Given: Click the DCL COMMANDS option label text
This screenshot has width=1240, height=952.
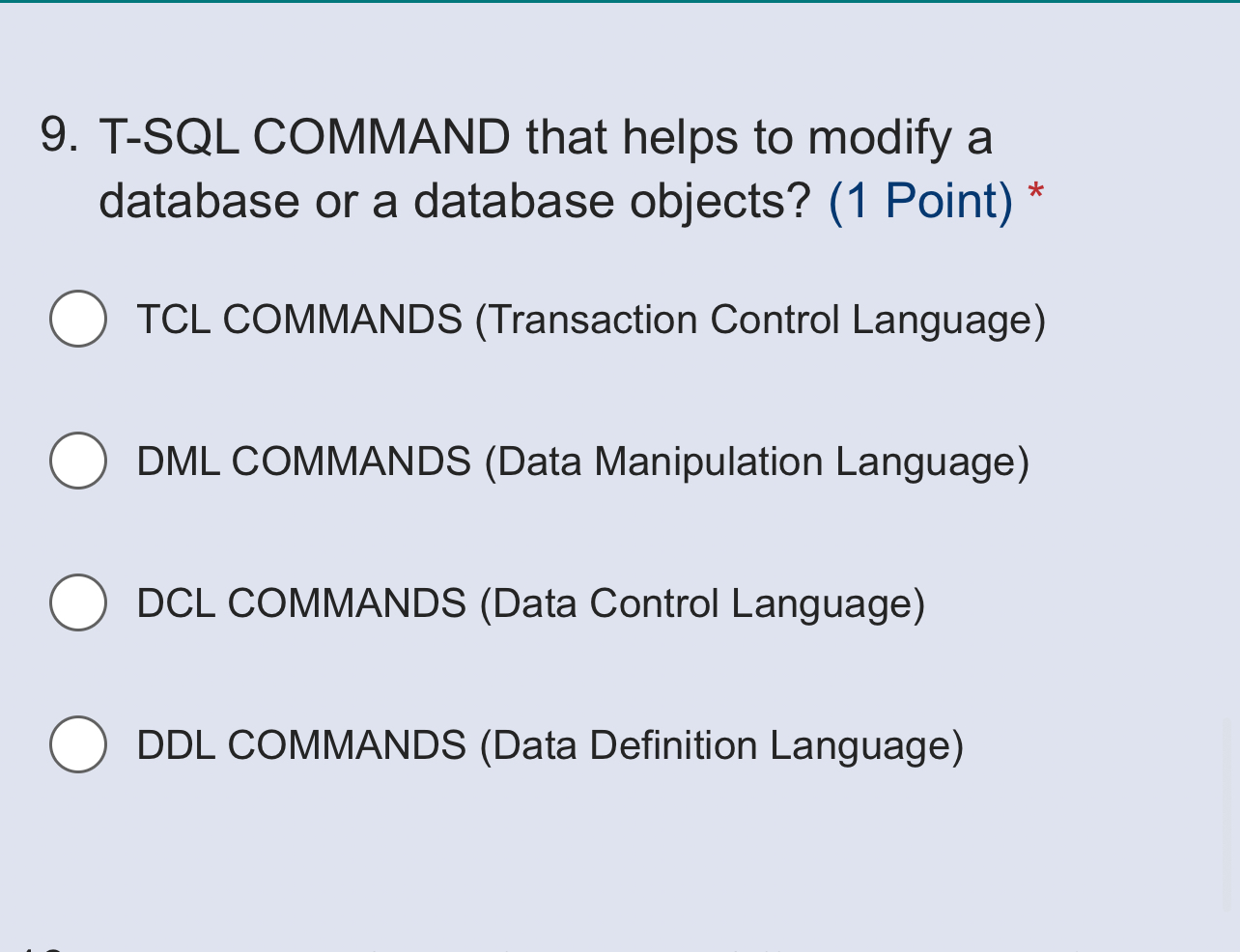Looking at the screenshot, I should [x=530, y=603].
